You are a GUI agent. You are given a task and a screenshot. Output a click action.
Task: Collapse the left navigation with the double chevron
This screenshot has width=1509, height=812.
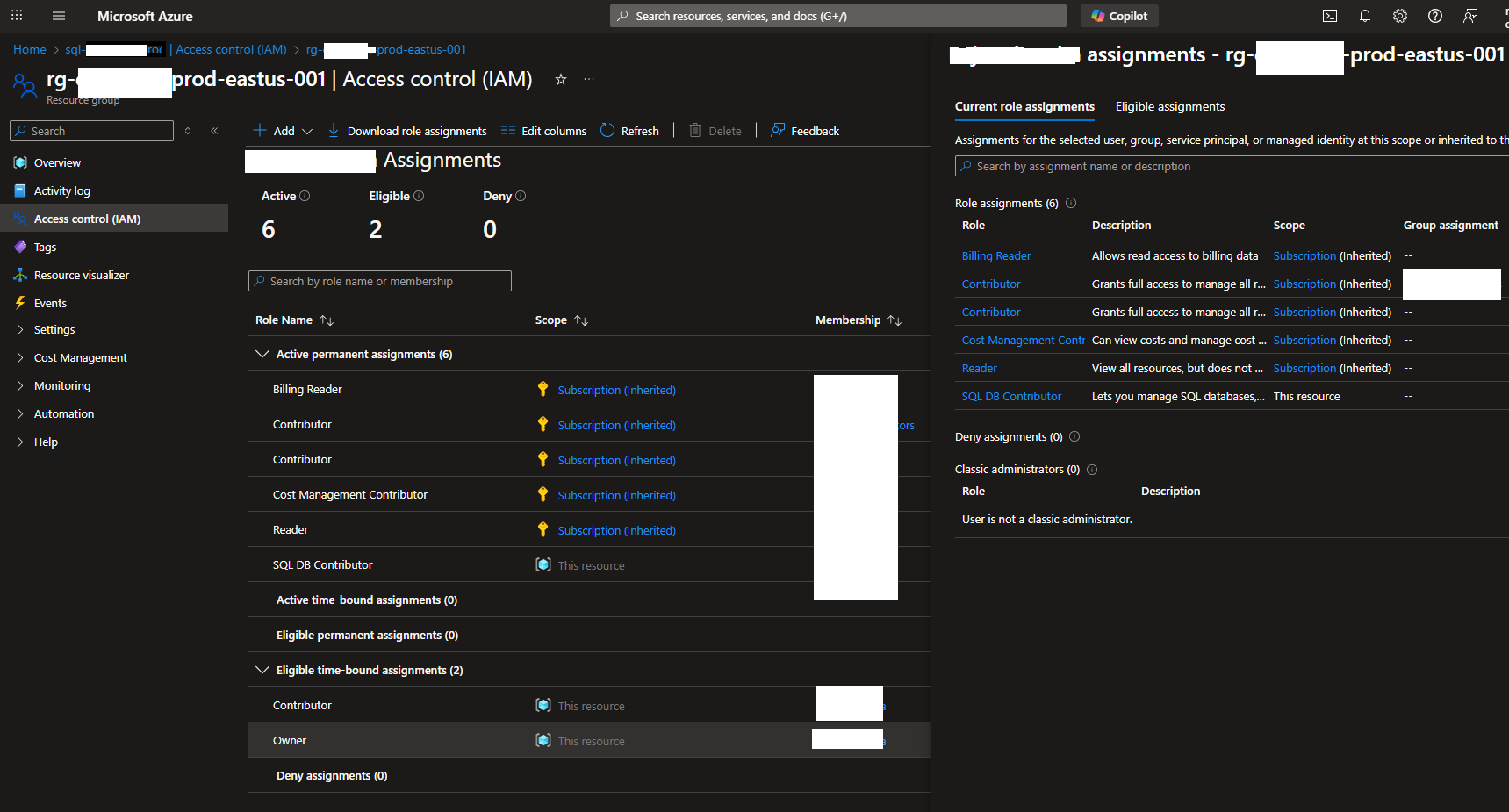pyautogui.click(x=214, y=131)
